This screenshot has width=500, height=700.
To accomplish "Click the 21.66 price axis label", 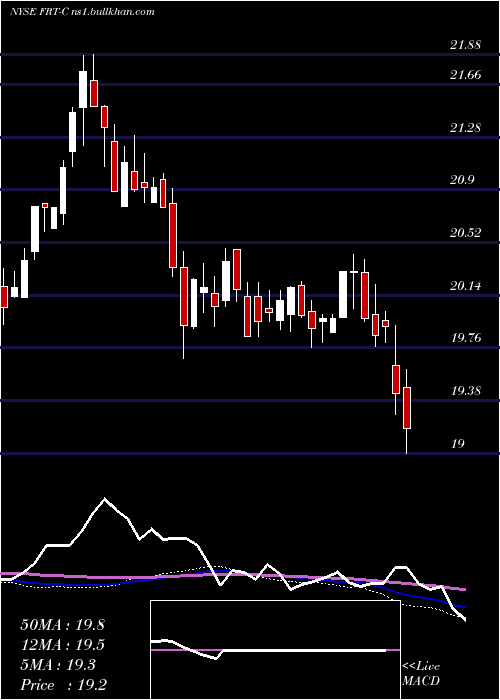I will click(466, 75).
